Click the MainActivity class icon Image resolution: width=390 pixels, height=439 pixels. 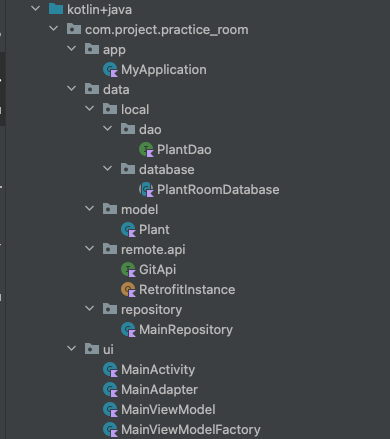[x=110, y=370]
